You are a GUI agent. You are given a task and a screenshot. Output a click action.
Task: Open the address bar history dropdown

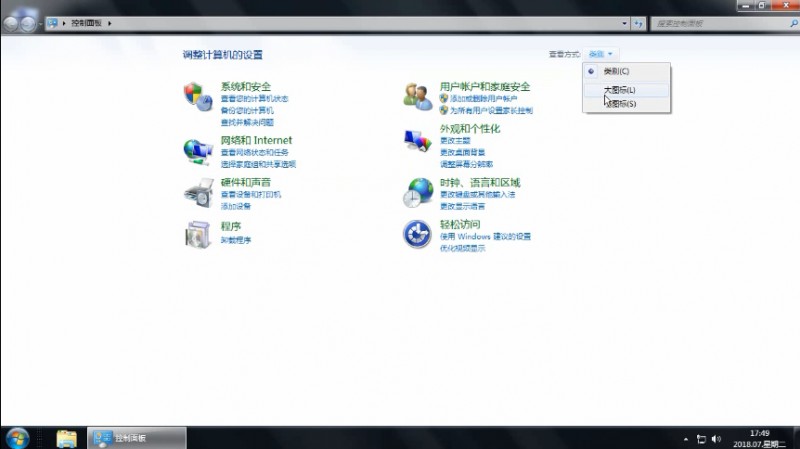point(624,23)
